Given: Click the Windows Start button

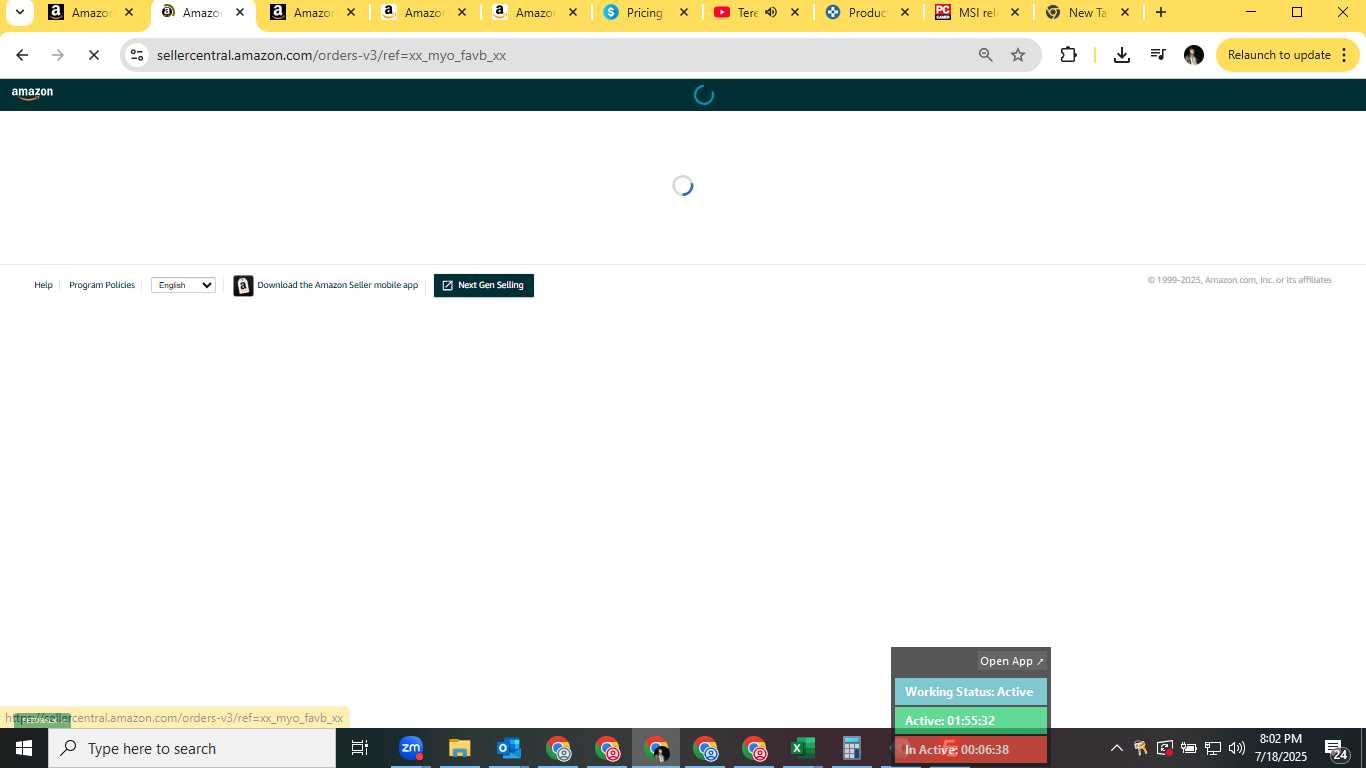Looking at the screenshot, I should pos(24,748).
